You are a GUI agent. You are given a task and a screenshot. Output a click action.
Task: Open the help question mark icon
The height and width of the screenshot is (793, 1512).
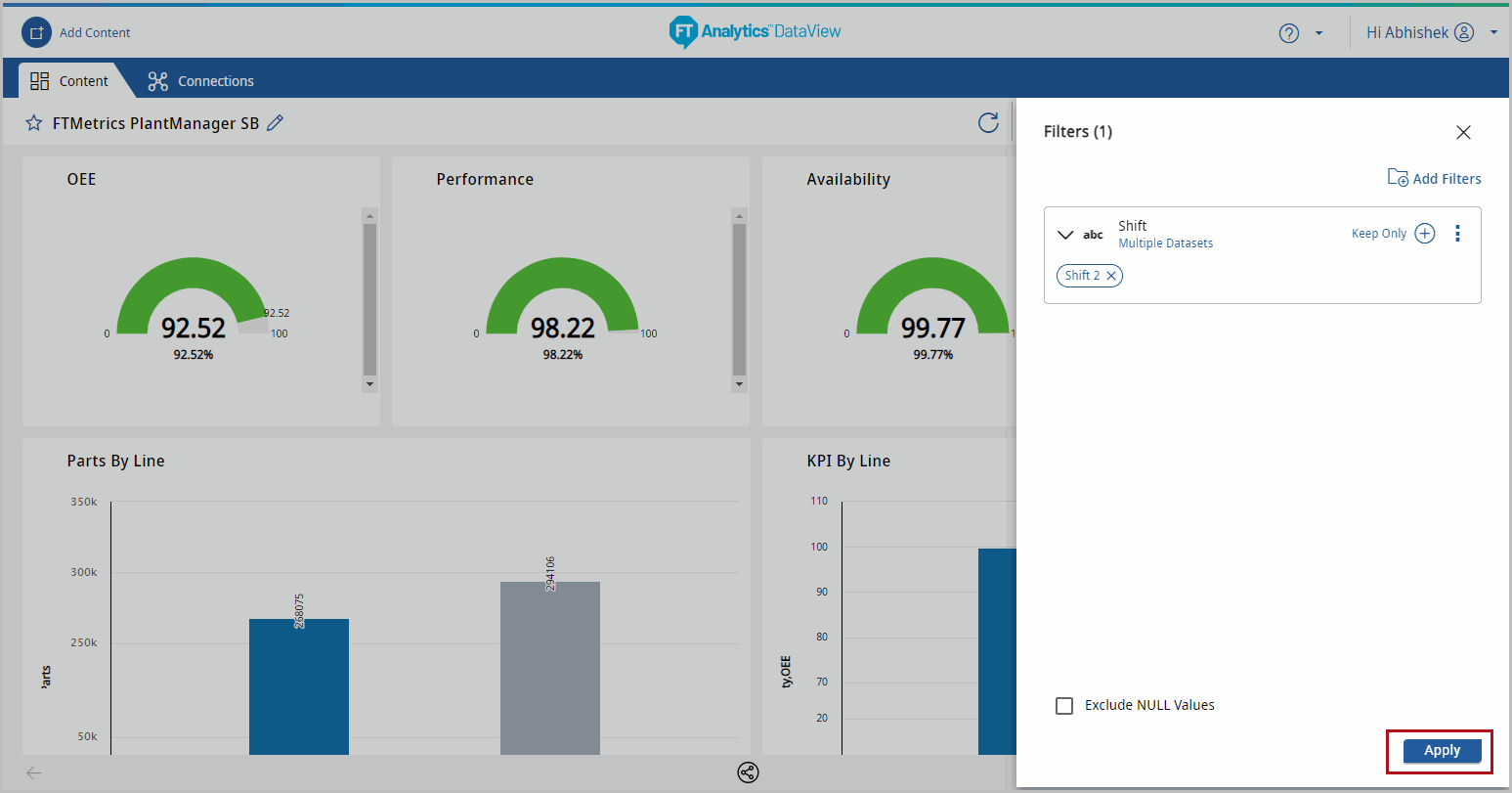tap(1288, 33)
